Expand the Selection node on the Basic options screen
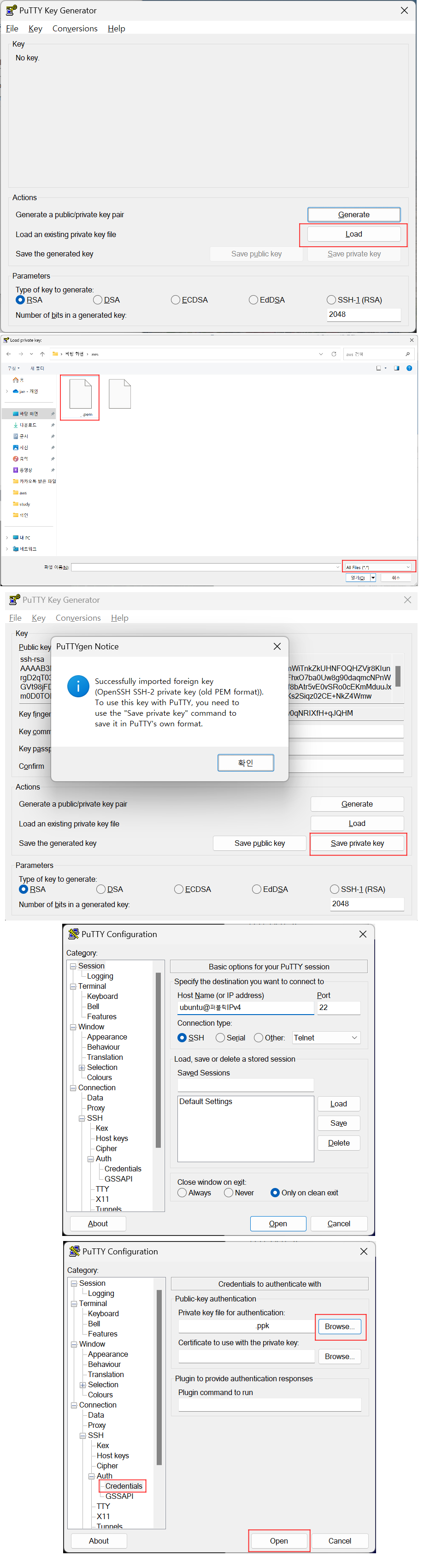The height and width of the screenshot is (1568, 424). [x=82, y=1068]
